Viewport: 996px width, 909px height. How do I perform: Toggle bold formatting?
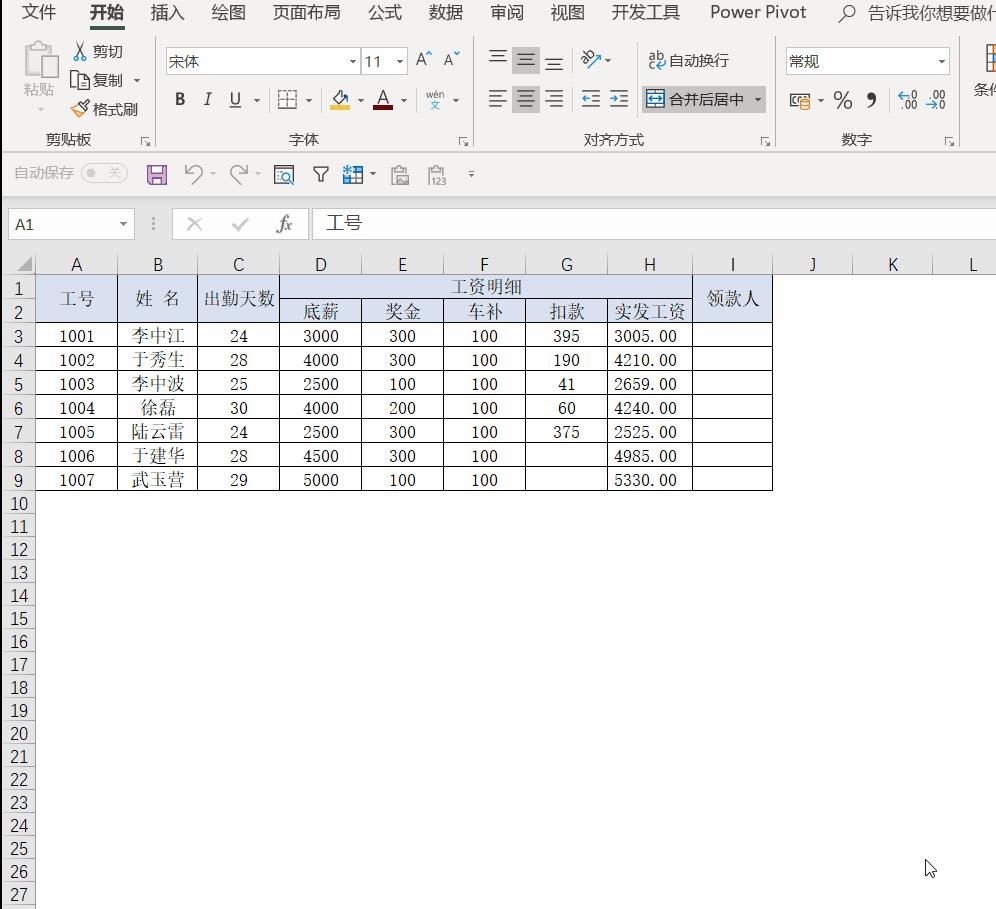tap(180, 99)
